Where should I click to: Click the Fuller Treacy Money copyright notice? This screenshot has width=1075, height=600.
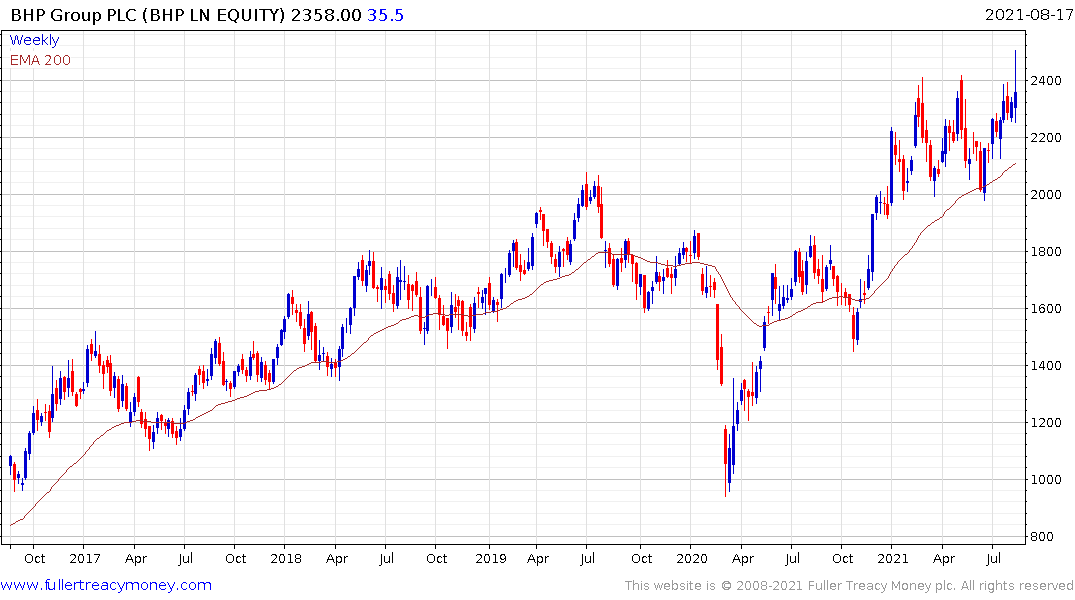coord(849,586)
